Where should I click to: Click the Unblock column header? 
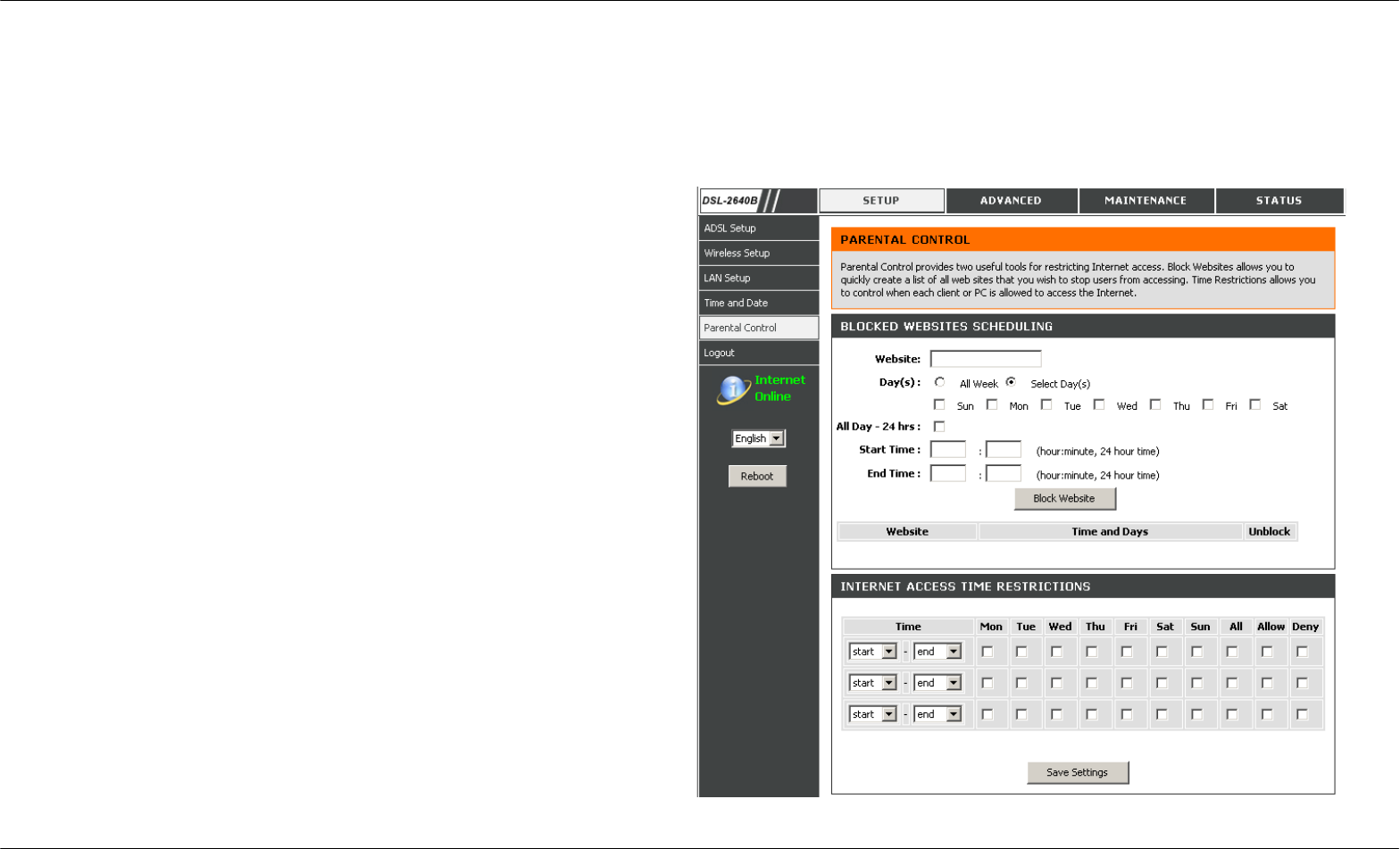click(1270, 532)
